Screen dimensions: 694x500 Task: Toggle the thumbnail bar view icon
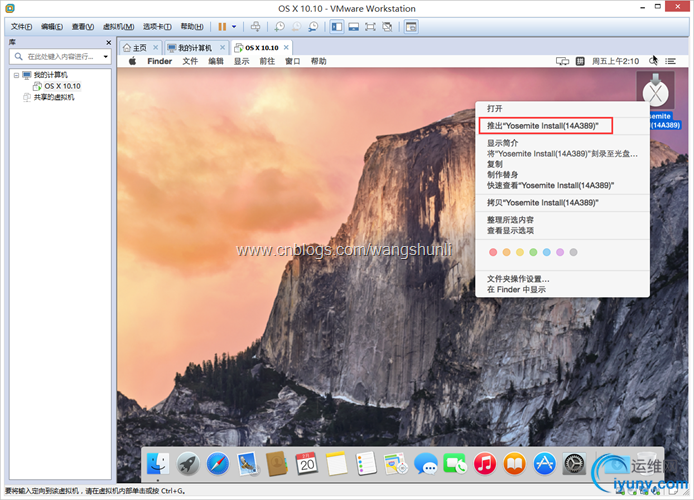[354, 27]
